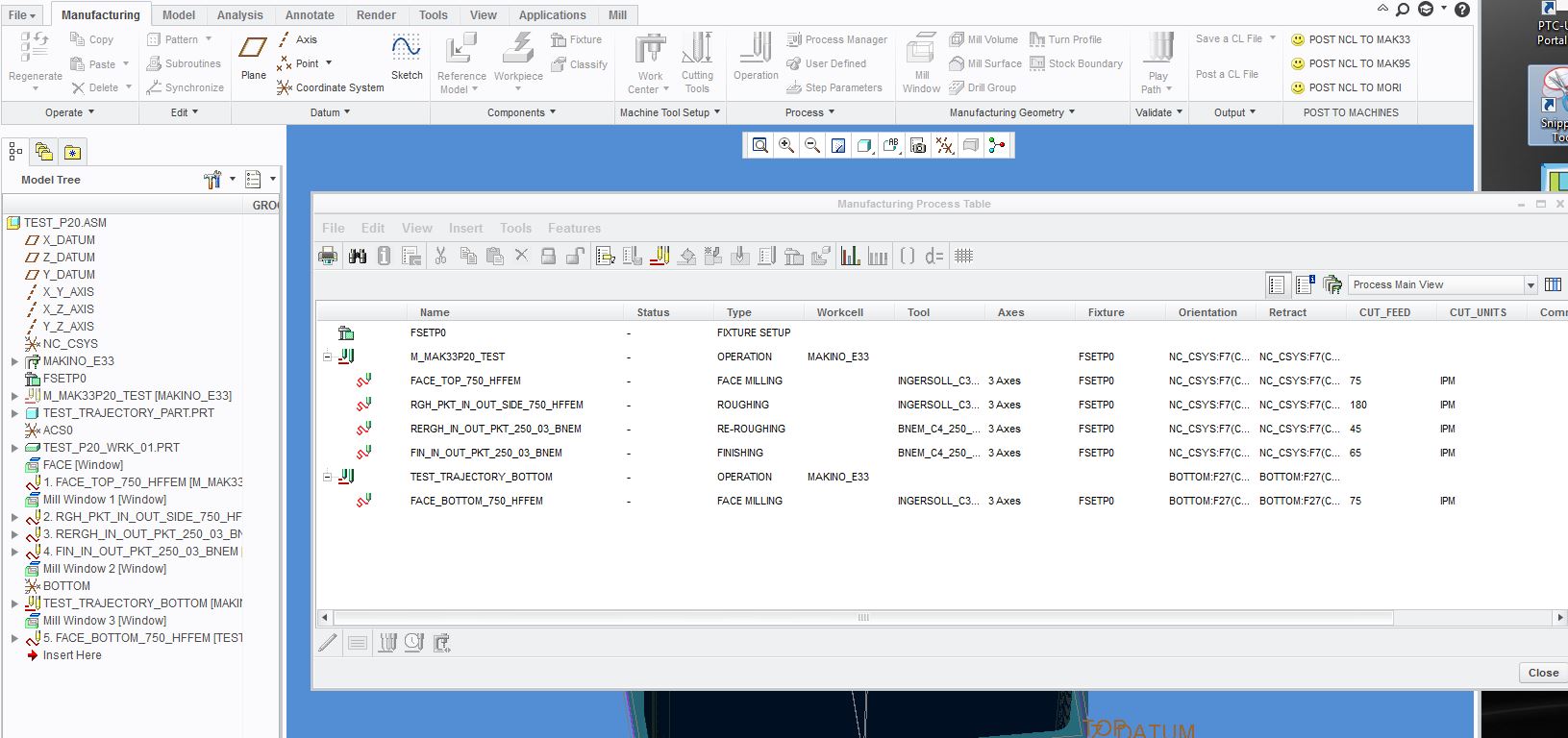Image resolution: width=1568 pixels, height=738 pixels.
Task: Click the Process Table horizontal scrollbar
Action: point(862,617)
